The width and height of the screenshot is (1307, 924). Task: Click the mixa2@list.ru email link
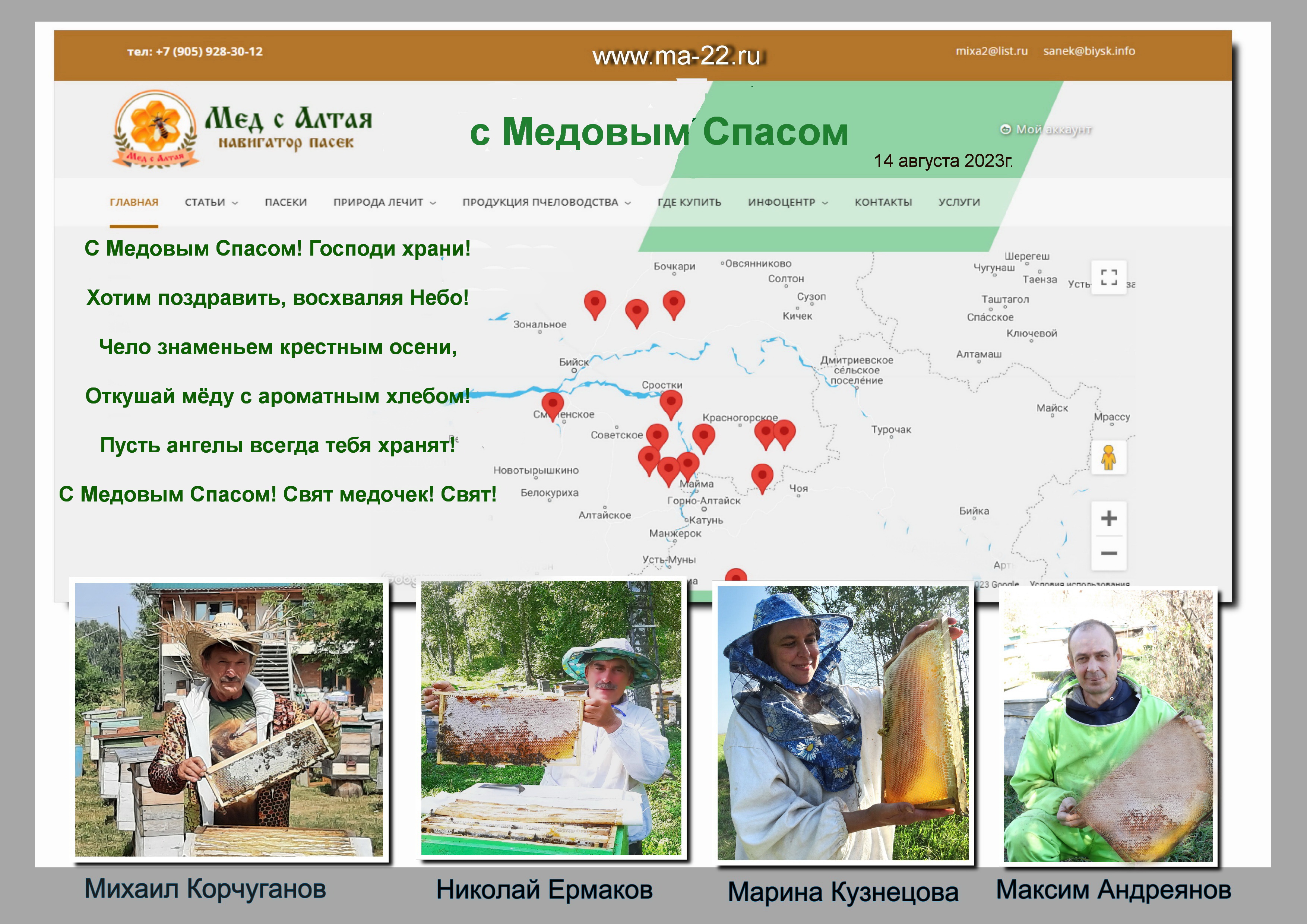[x=992, y=51]
